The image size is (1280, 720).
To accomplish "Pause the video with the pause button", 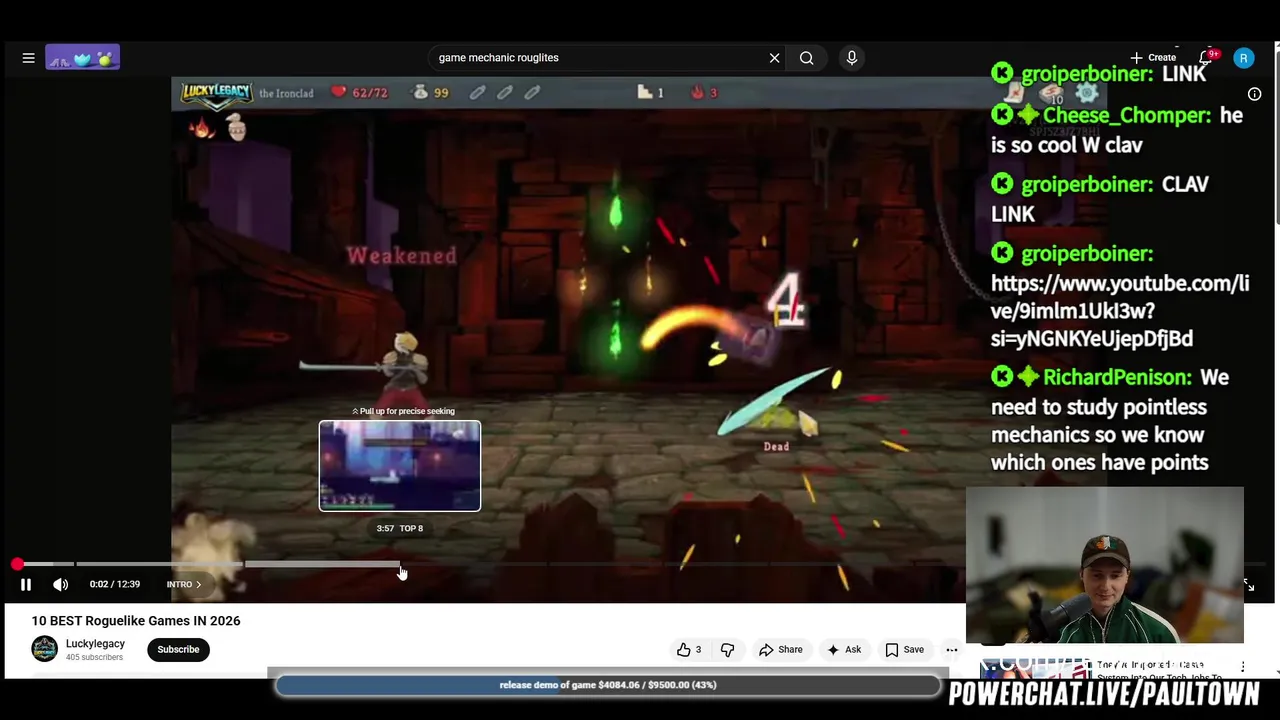I will point(26,584).
